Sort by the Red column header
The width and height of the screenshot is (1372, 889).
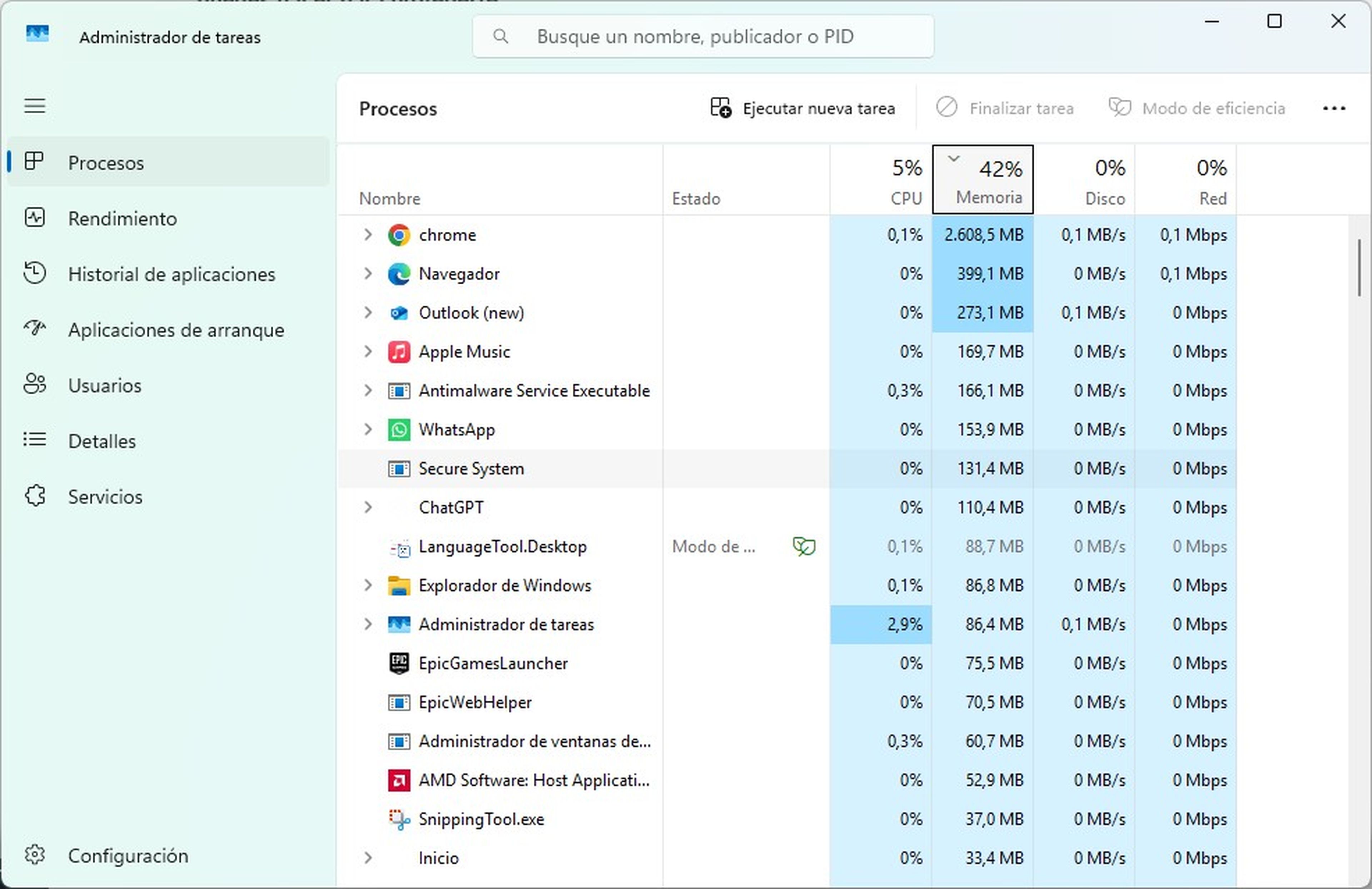point(1186,180)
